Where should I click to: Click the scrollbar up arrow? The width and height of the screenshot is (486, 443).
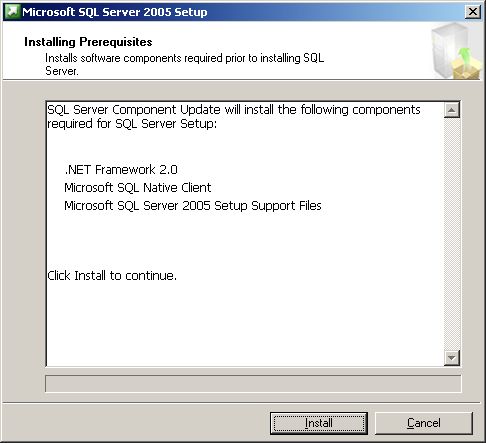click(452, 110)
